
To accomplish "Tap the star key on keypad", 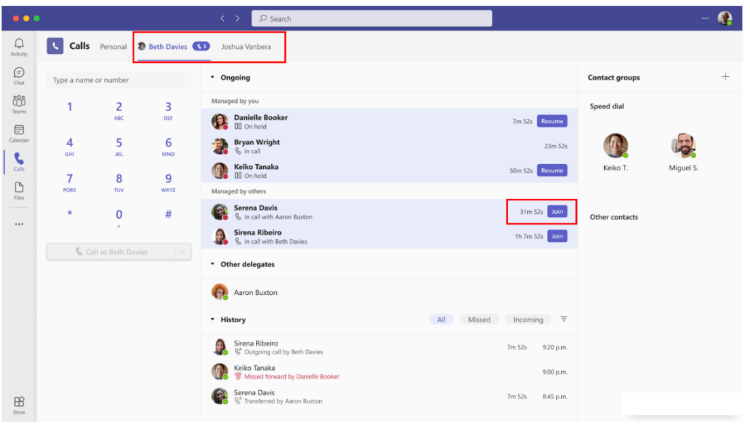I will [70, 213].
